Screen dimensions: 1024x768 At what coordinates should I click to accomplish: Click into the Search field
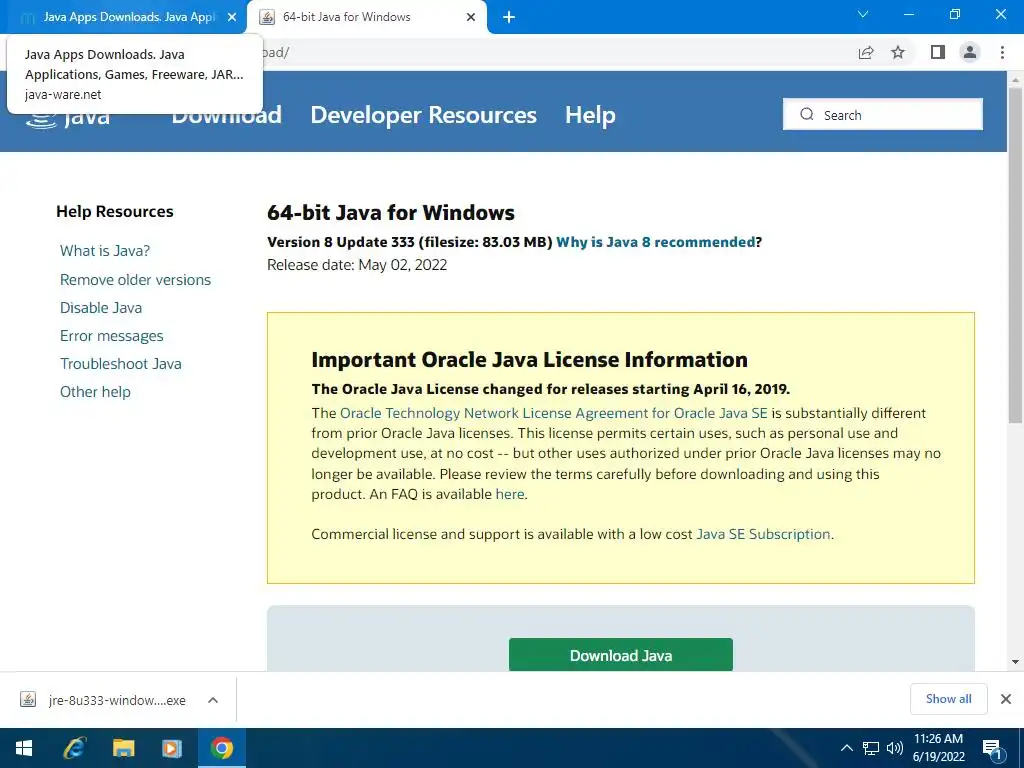pos(882,114)
